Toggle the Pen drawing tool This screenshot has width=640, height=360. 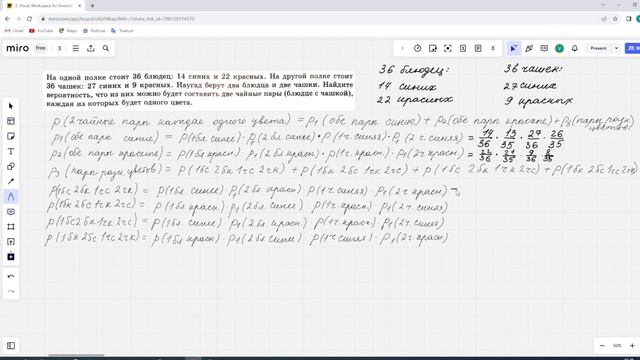11,197
